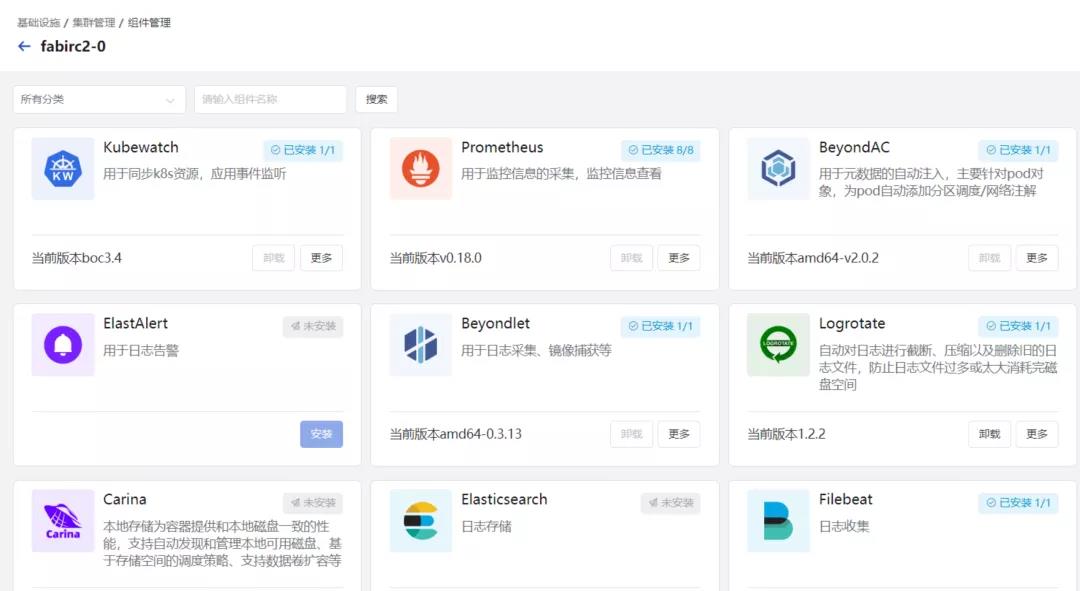Click the Logrotate component title
The image size is (1080, 591).
click(852, 324)
